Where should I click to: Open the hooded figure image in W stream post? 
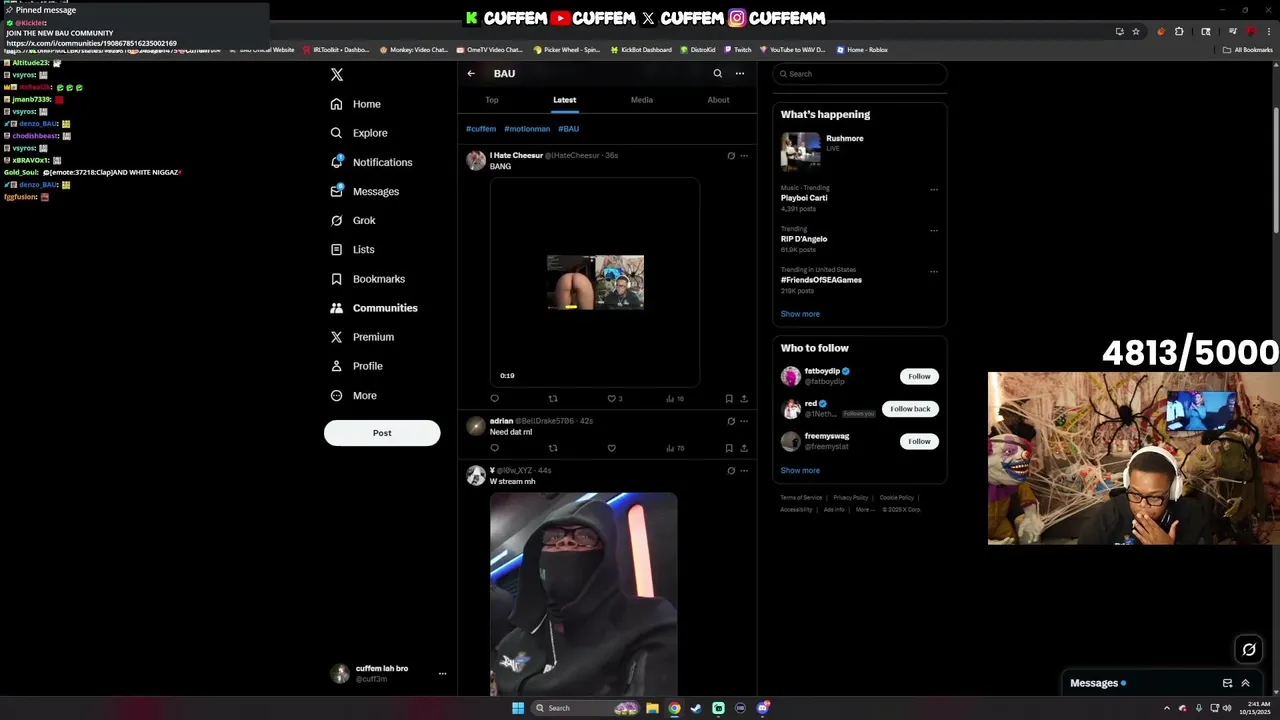[x=583, y=594]
